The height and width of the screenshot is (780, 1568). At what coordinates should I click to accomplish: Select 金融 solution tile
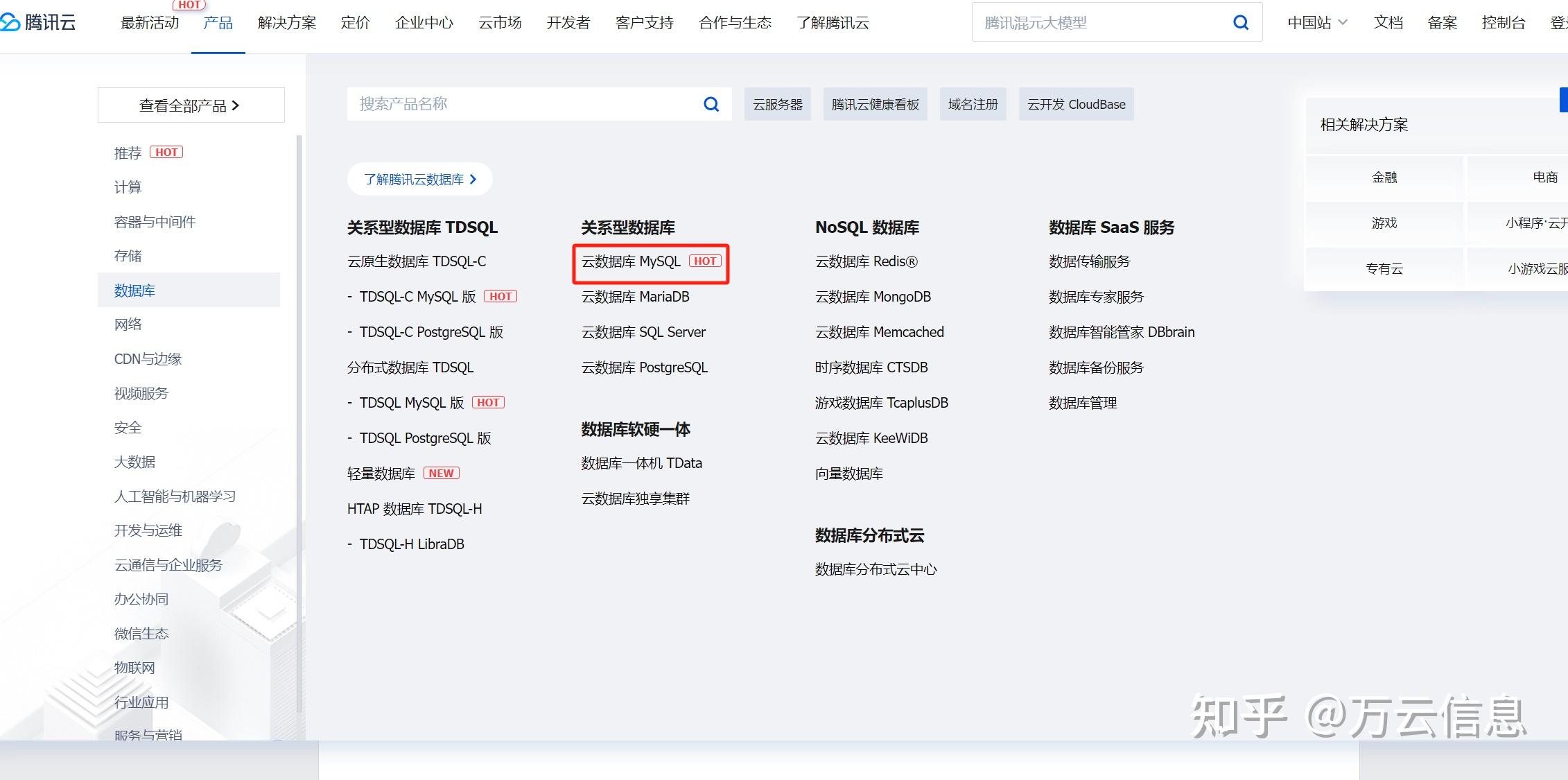point(1384,177)
